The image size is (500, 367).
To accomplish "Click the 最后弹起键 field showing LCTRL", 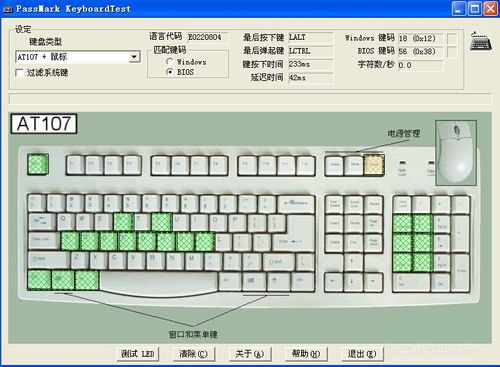I will click(311, 51).
